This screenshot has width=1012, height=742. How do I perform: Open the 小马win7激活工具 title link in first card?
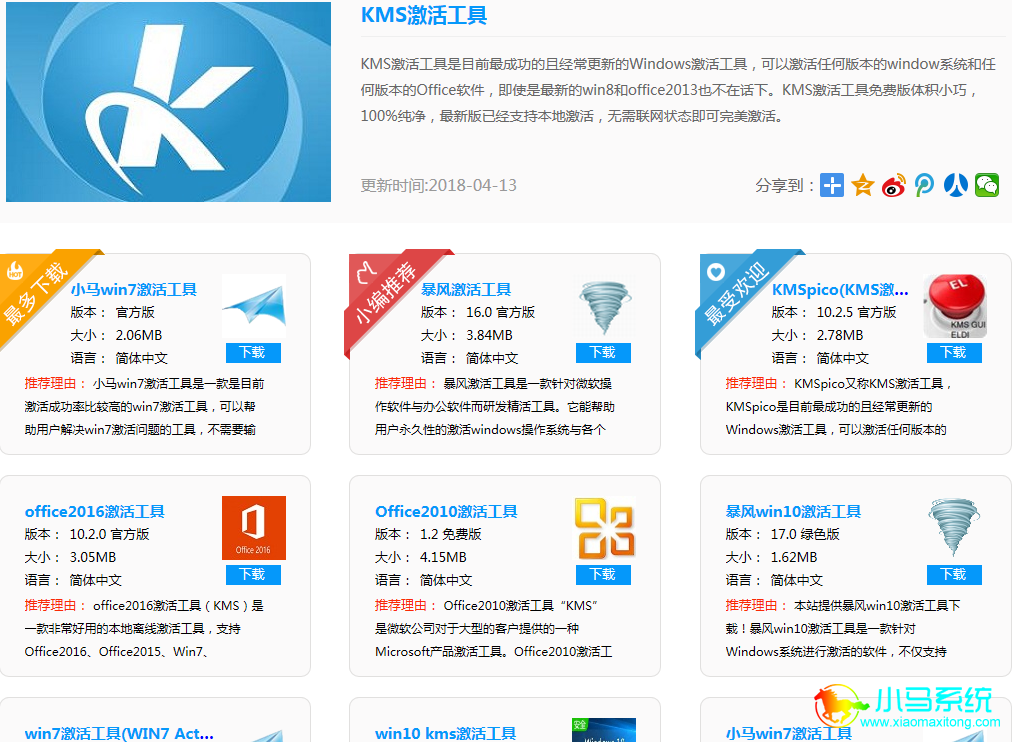(134, 290)
